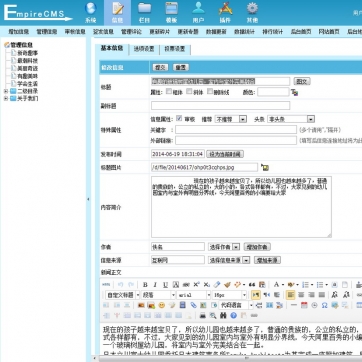Open the 推荐 recommendation level dropdown
Image resolution: width=362 pixels, height=362 pixels.
click(231, 119)
